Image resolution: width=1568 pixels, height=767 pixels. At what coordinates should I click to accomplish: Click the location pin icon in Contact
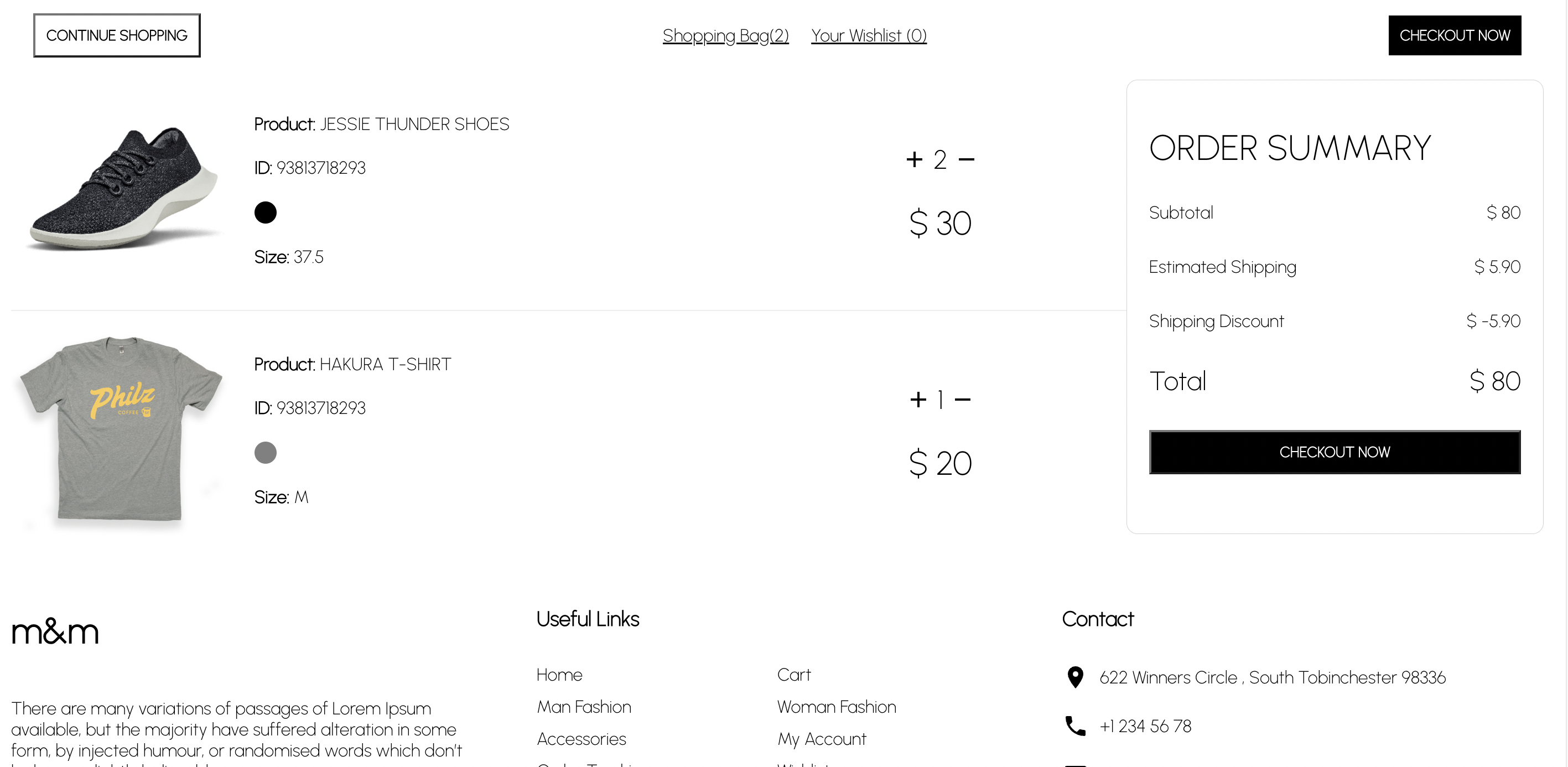tap(1075, 676)
